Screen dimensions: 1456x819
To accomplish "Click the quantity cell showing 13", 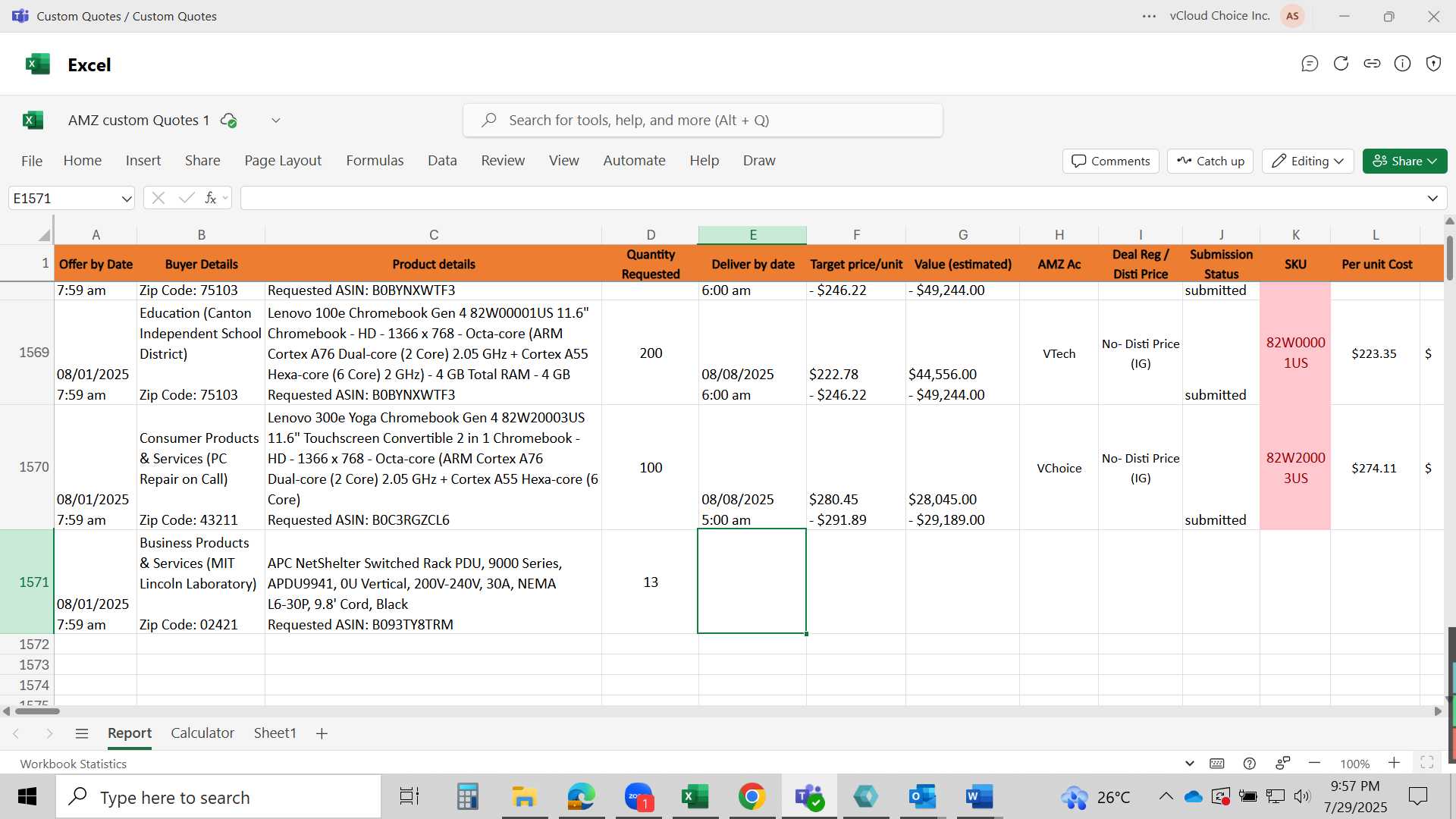I will pyautogui.click(x=650, y=582).
